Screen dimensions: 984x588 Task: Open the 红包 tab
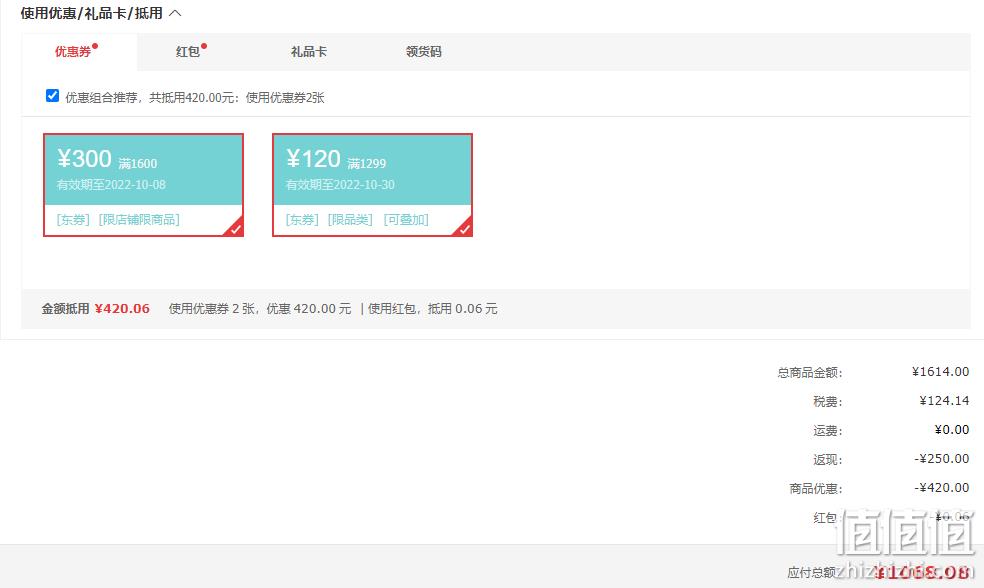188,51
